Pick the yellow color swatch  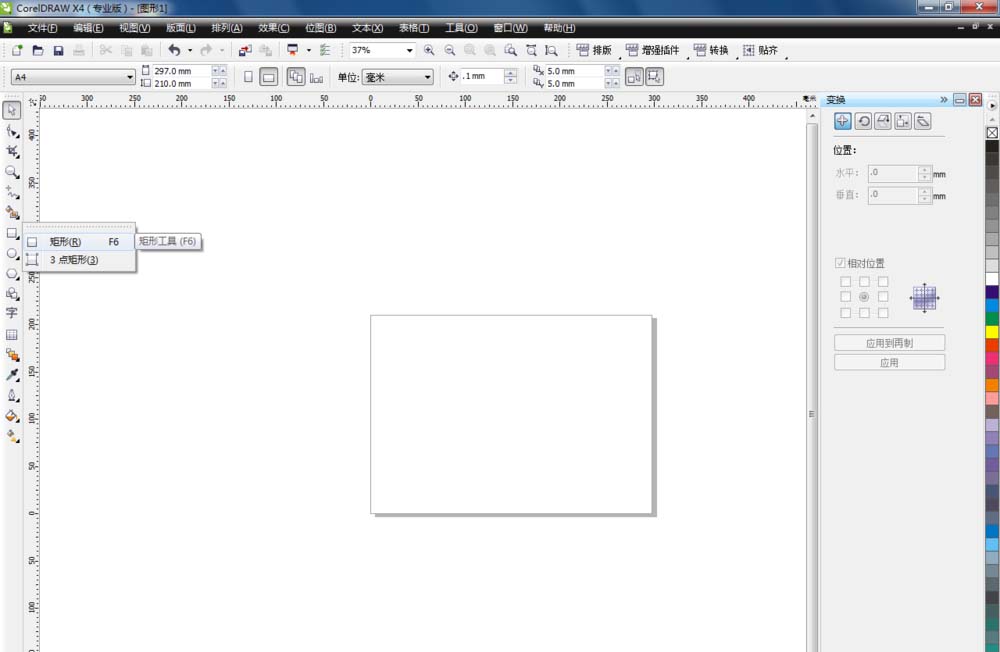click(992, 332)
